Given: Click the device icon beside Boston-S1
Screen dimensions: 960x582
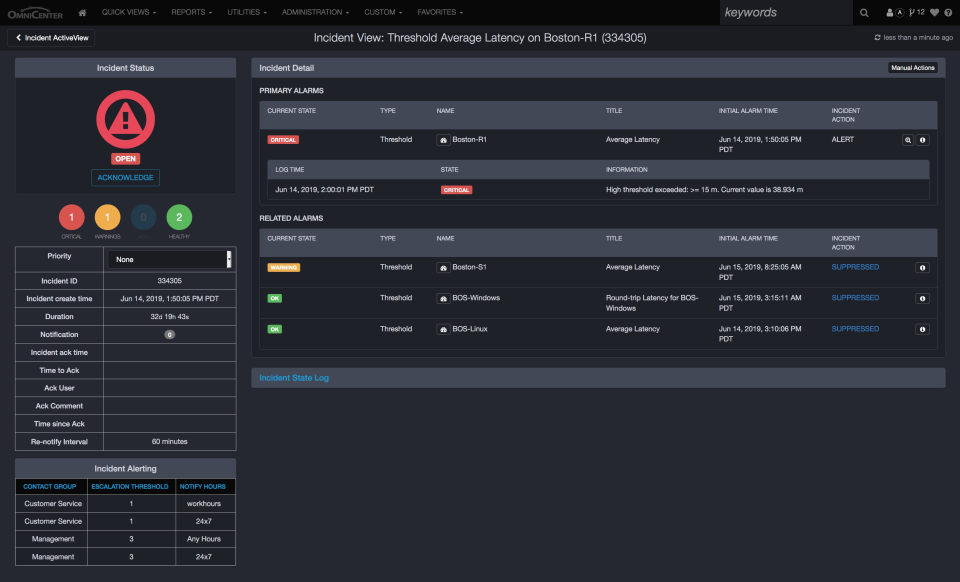Looking at the screenshot, I should (443, 267).
